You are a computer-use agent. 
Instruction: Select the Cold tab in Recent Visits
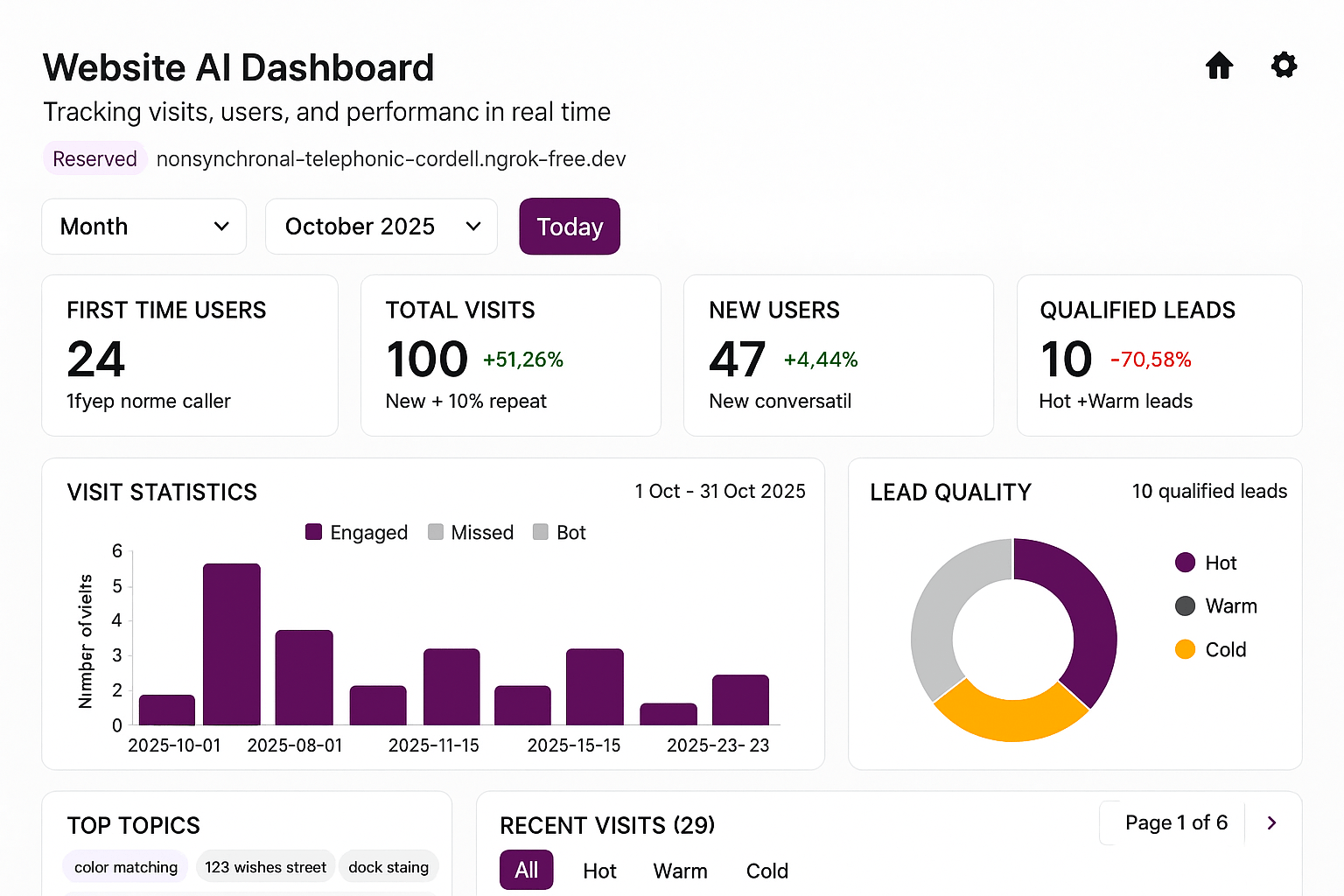pos(766,871)
